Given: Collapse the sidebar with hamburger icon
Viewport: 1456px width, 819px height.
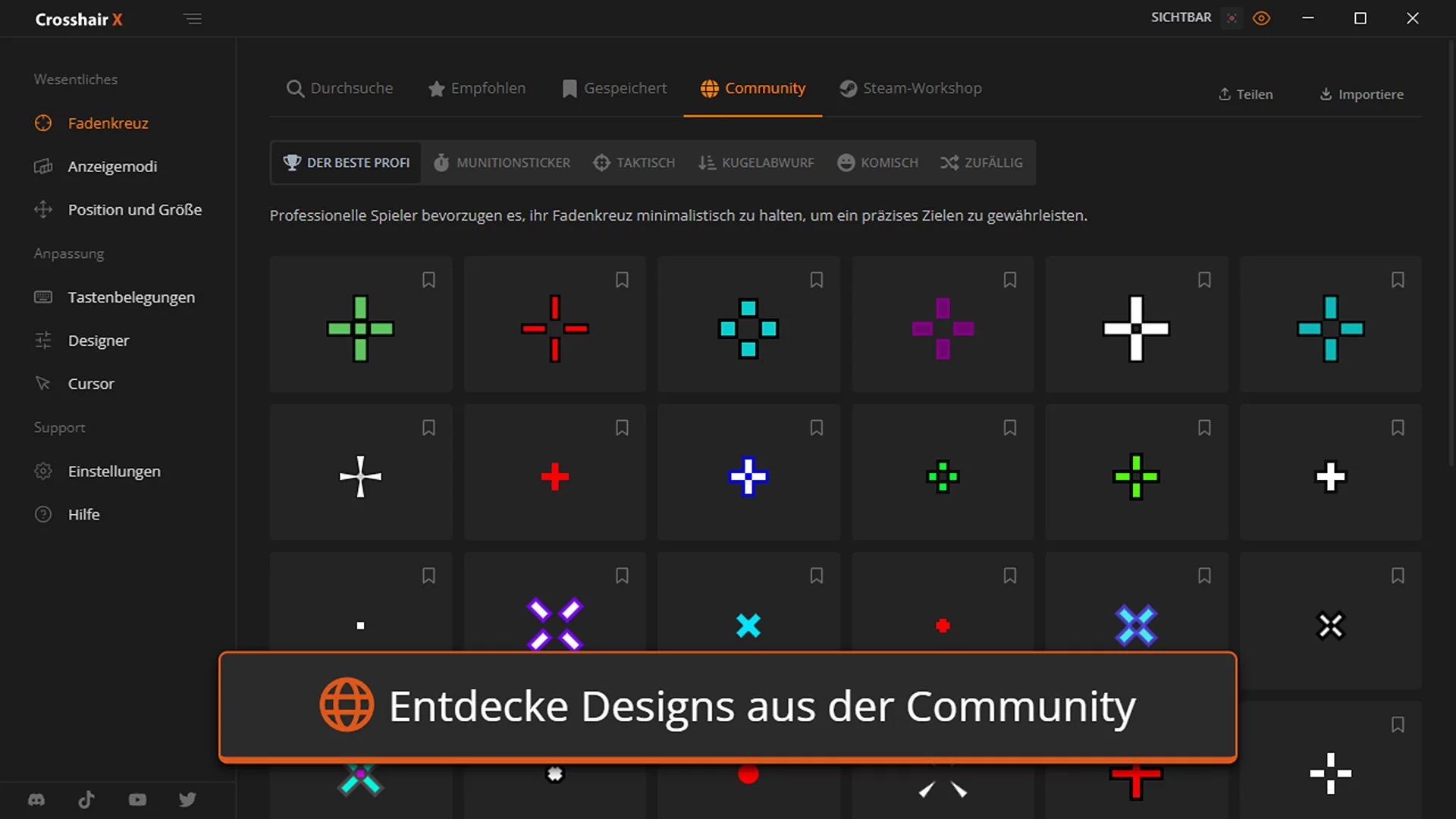Looking at the screenshot, I should (192, 19).
